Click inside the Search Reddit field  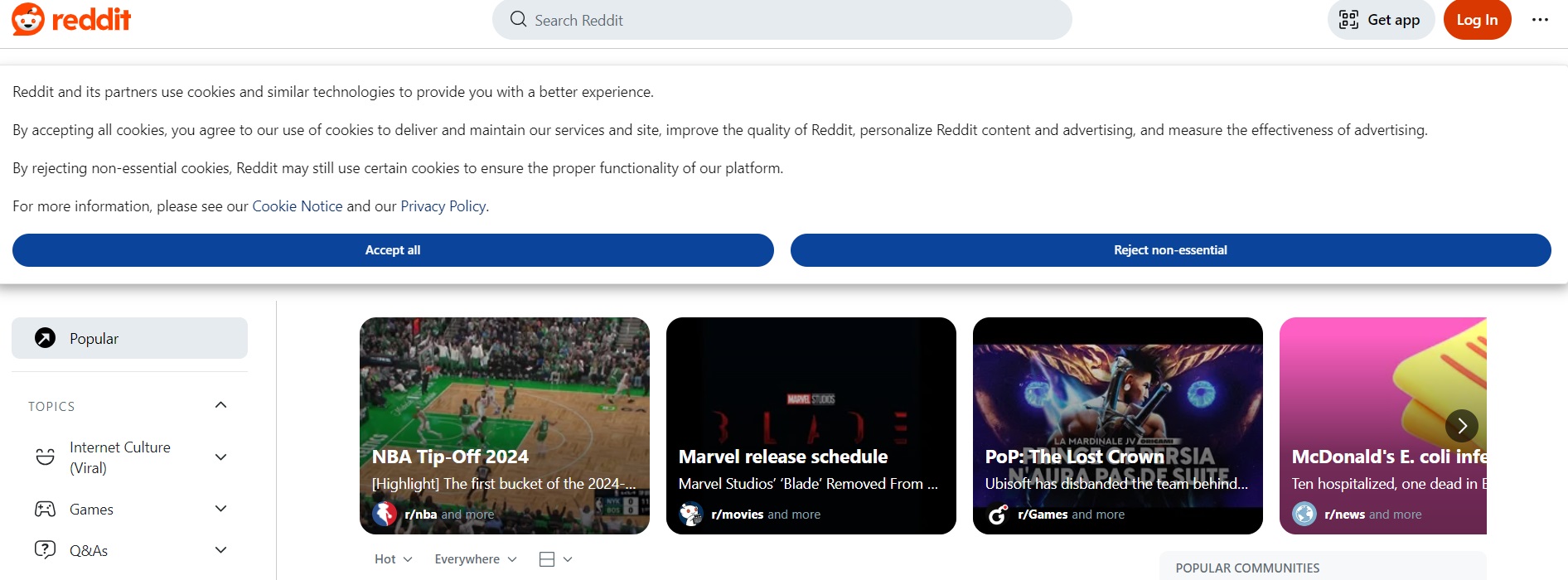[x=746, y=19]
